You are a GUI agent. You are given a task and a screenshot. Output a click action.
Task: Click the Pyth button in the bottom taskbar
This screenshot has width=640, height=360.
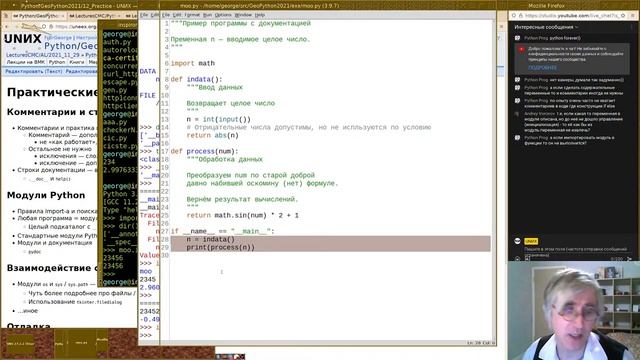point(59,344)
